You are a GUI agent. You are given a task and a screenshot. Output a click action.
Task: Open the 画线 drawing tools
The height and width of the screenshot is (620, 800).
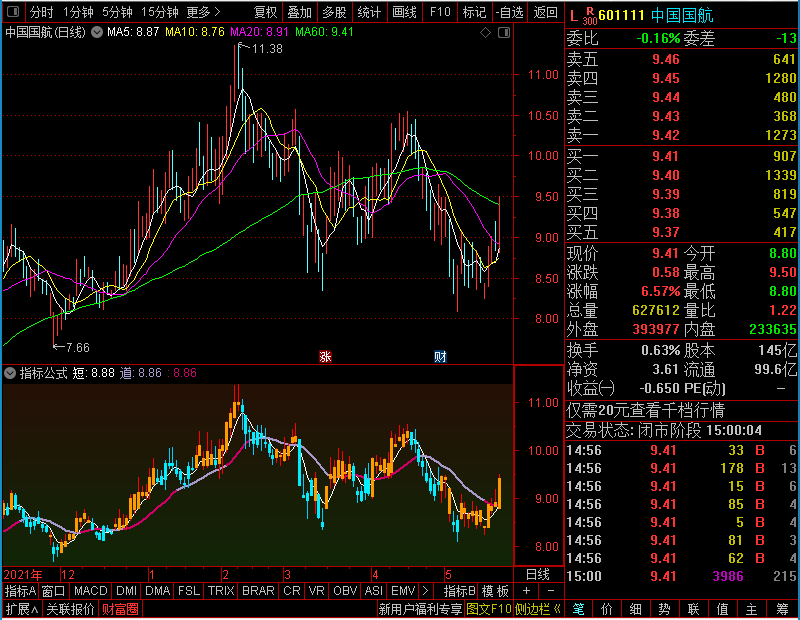tap(405, 12)
